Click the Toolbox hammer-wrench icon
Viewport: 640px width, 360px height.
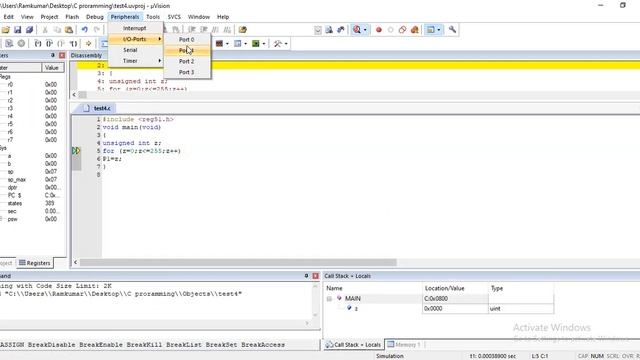(278, 43)
